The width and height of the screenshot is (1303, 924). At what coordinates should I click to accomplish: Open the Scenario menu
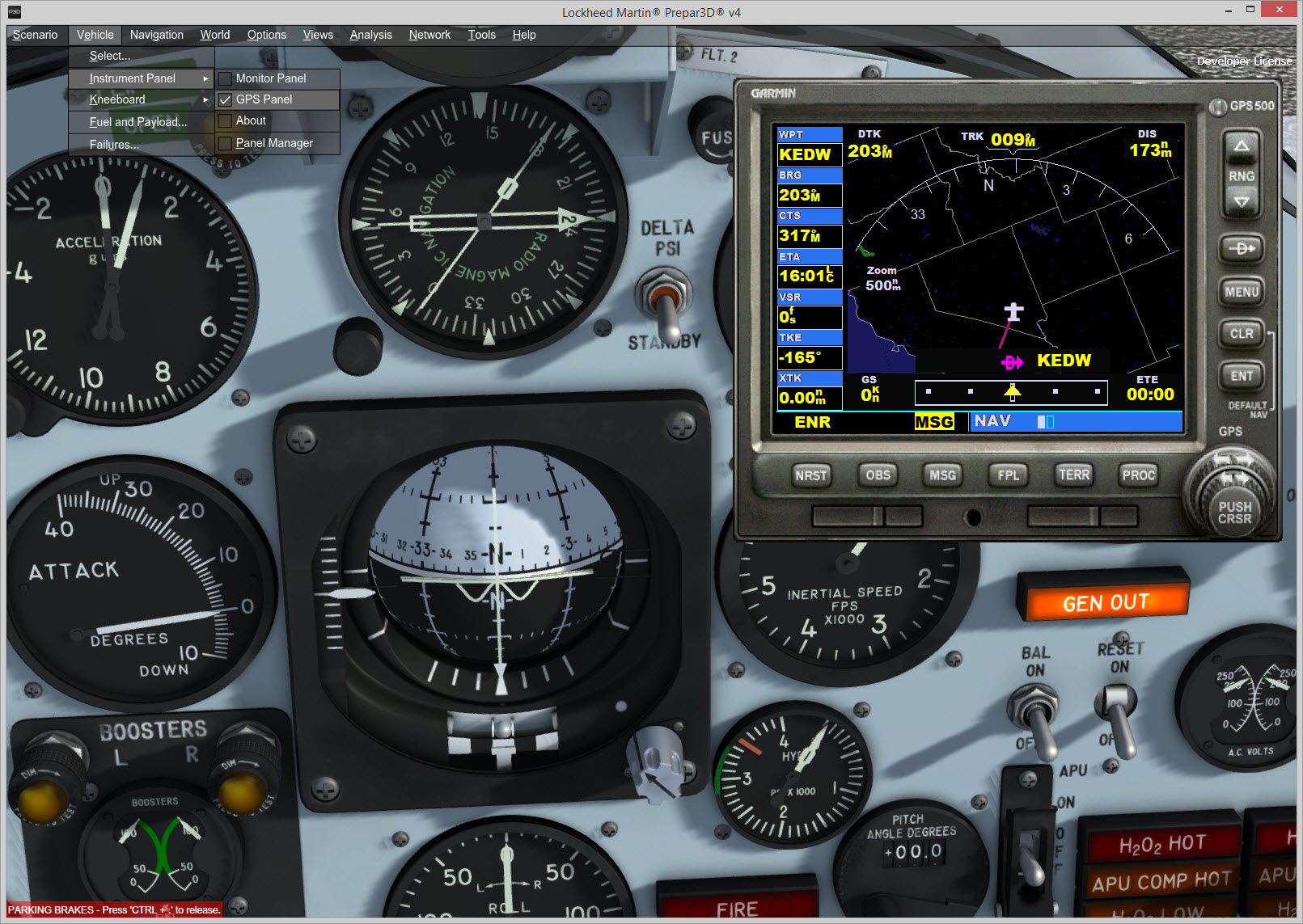(35, 35)
